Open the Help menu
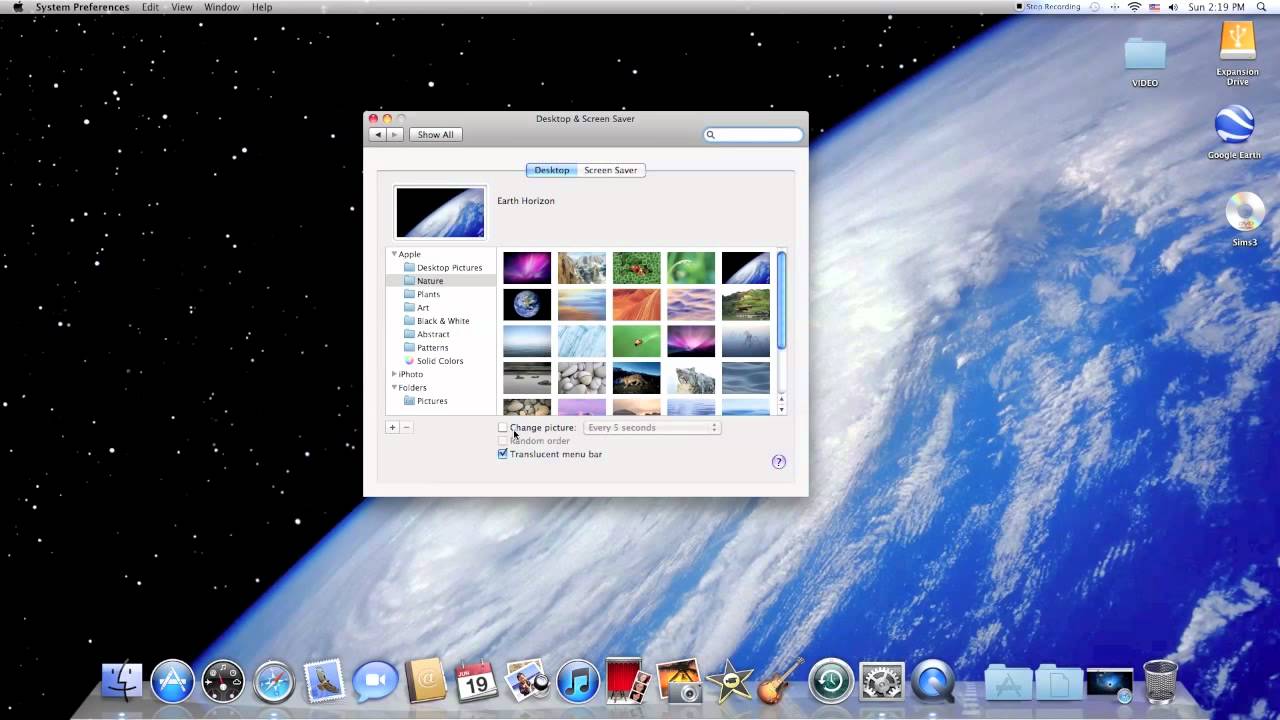This screenshot has height=720, width=1280. 262,7
